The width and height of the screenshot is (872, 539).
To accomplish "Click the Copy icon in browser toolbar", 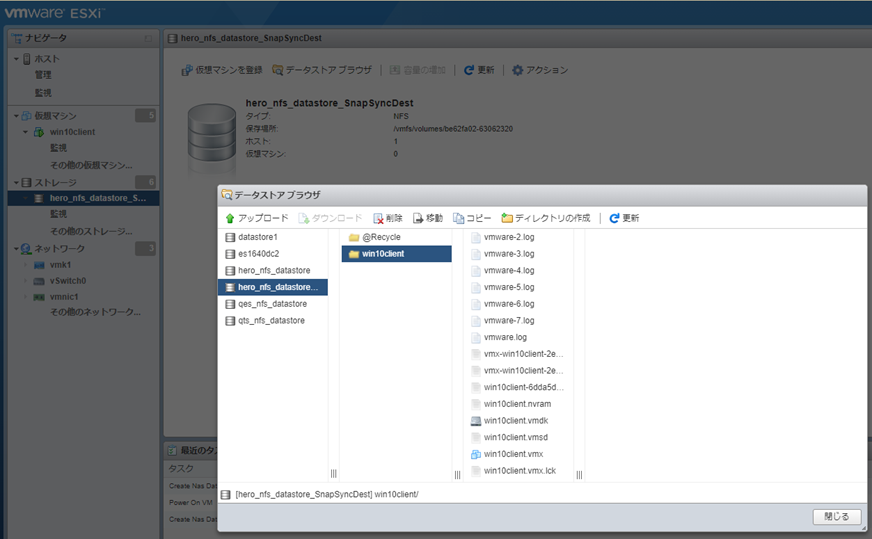I will 459,218.
